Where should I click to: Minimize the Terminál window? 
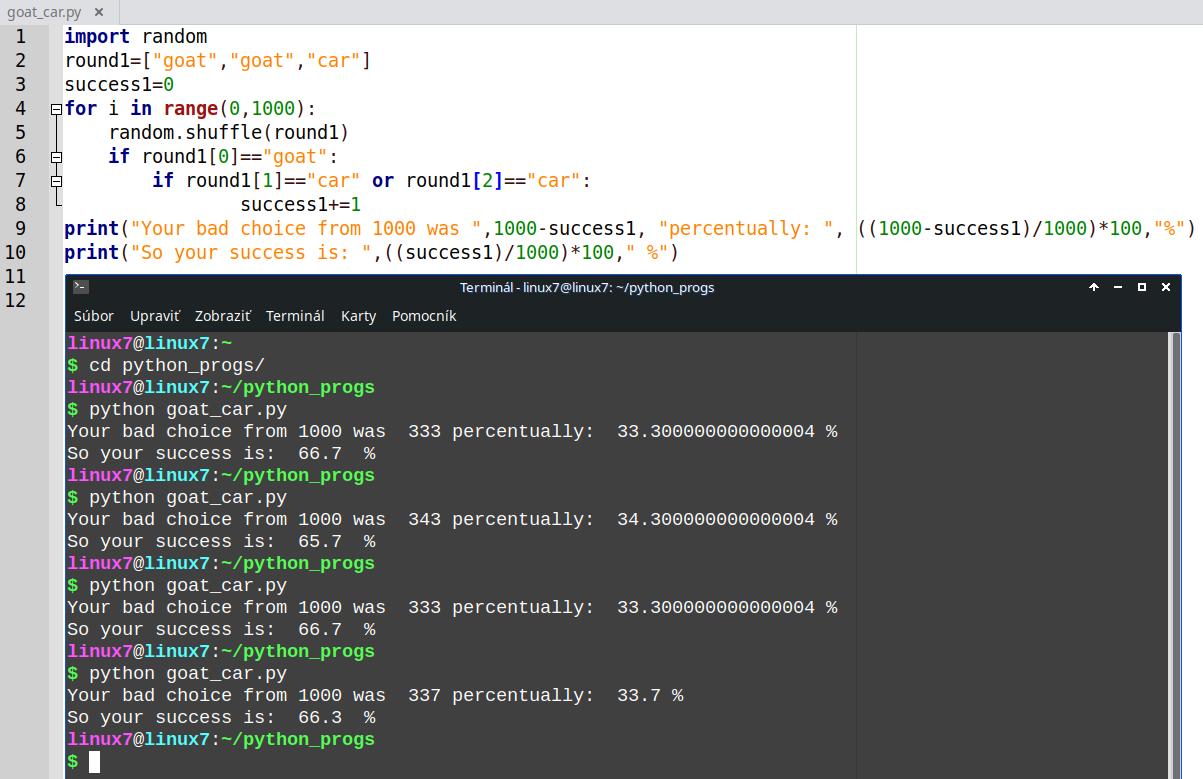coord(1118,287)
